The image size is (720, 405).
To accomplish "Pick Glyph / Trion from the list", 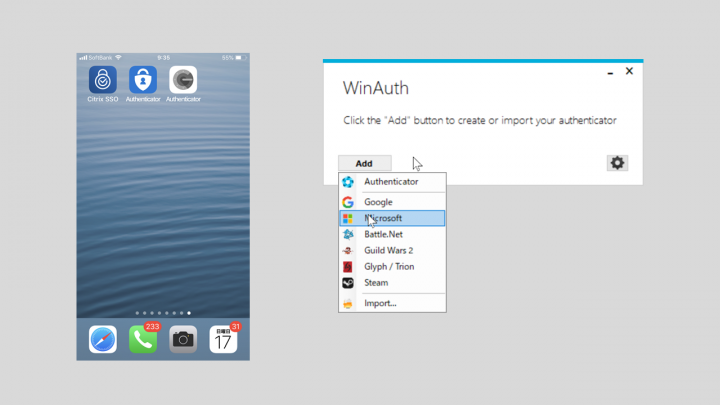I will pyautogui.click(x=388, y=267).
